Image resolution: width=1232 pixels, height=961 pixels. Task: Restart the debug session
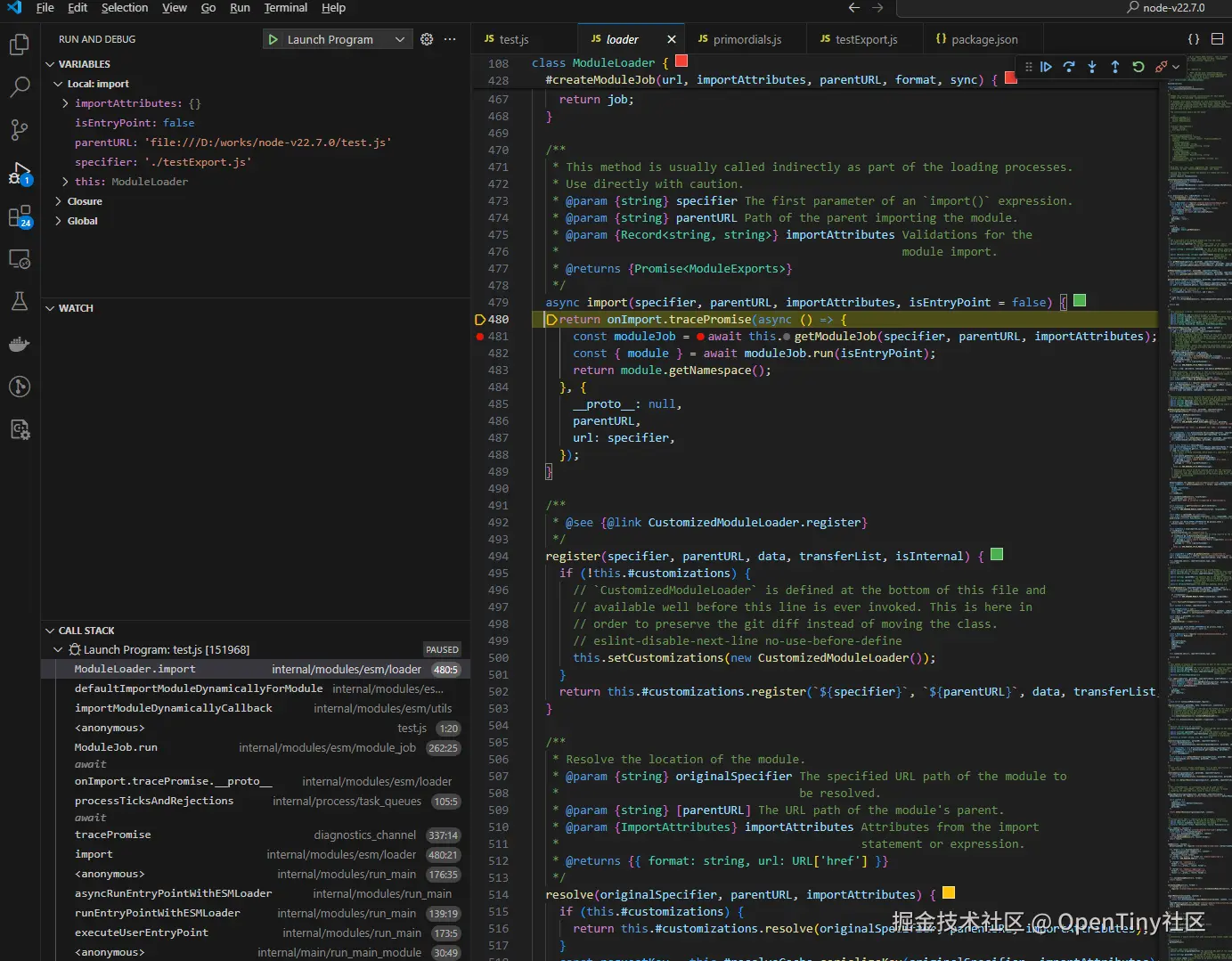point(1138,67)
